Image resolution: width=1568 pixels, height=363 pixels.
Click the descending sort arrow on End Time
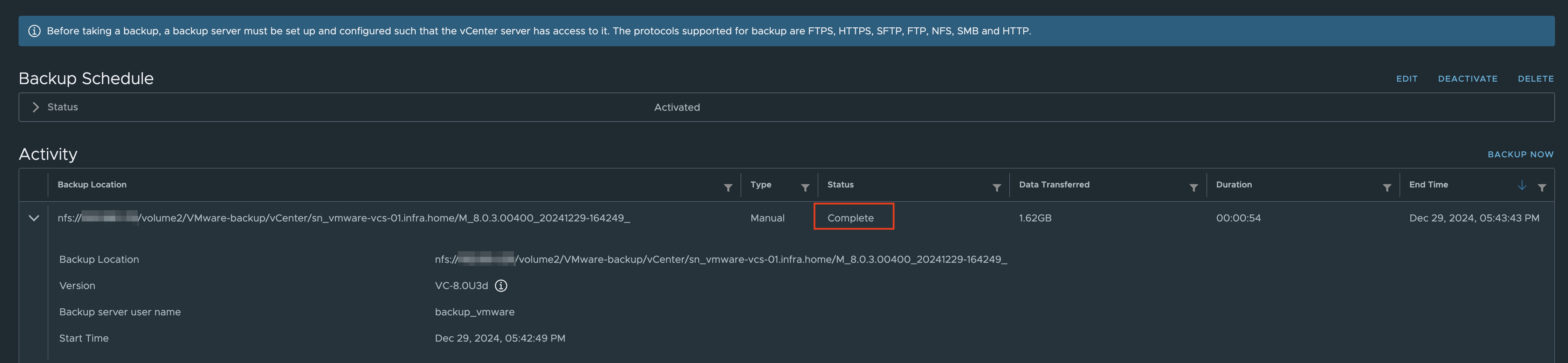(x=1522, y=185)
